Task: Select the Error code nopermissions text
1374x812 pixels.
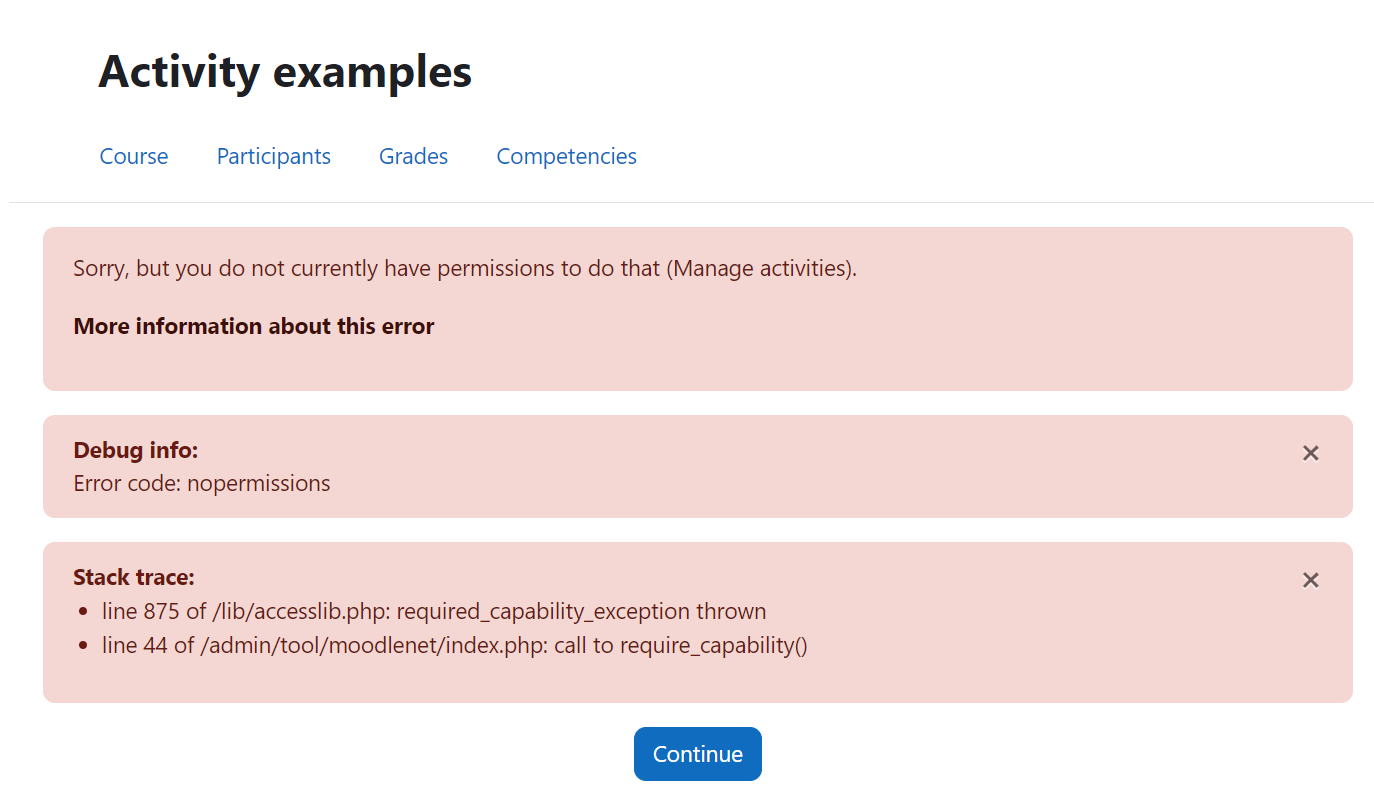Action: tap(202, 484)
